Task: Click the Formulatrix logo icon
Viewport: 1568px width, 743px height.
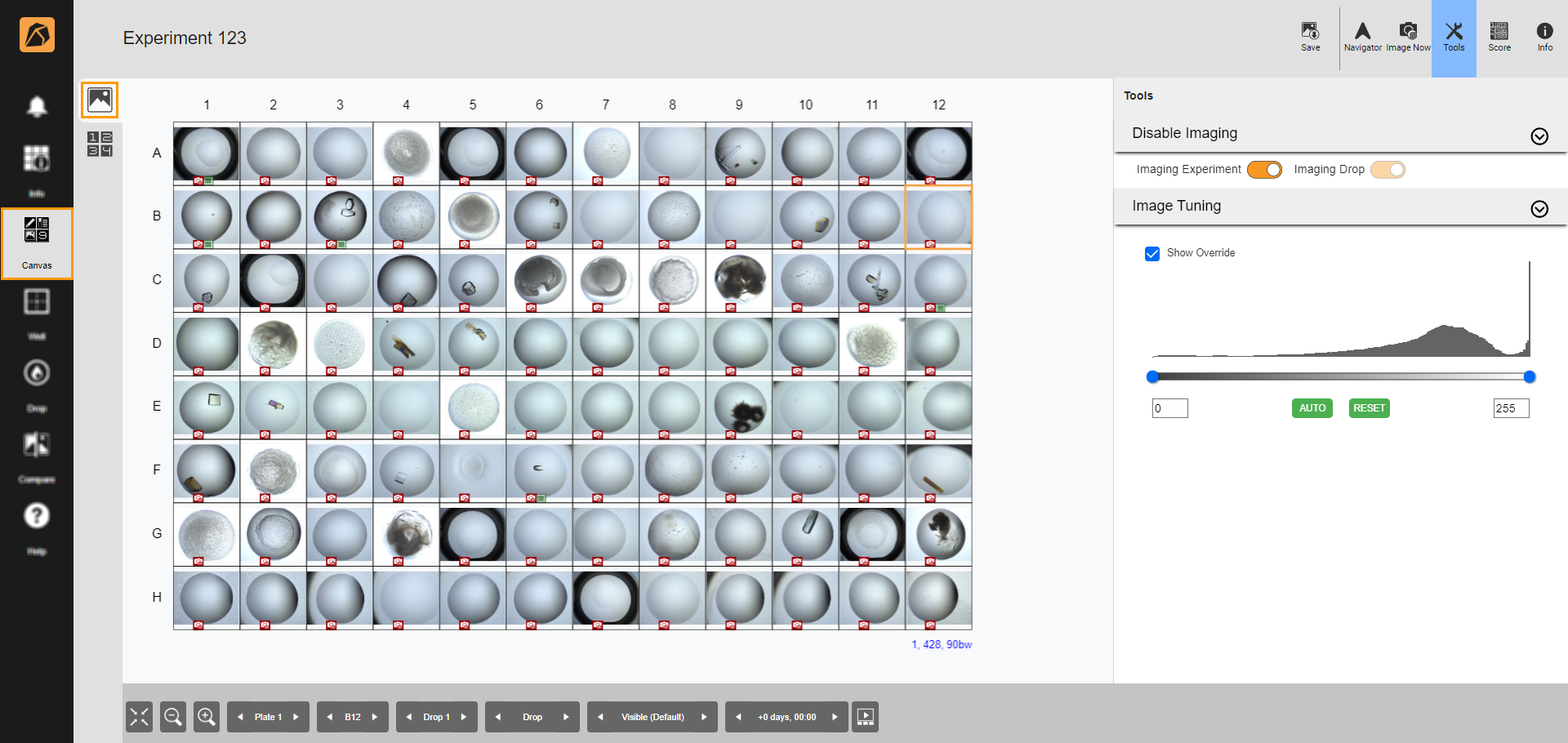Action: click(37, 34)
